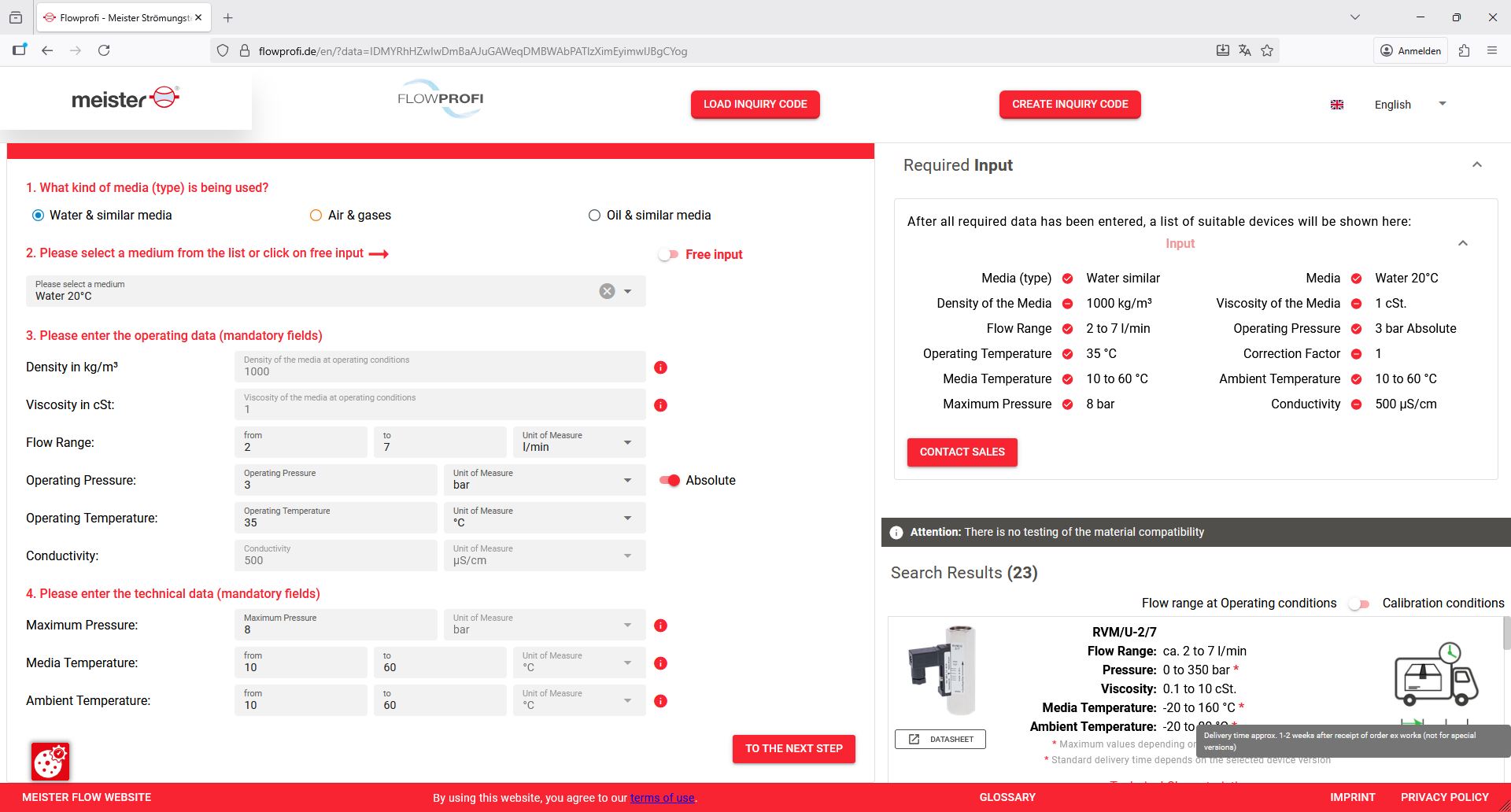The height and width of the screenshot is (812, 1511).
Task: Click the delivery truck icon
Action: (1435, 676)
